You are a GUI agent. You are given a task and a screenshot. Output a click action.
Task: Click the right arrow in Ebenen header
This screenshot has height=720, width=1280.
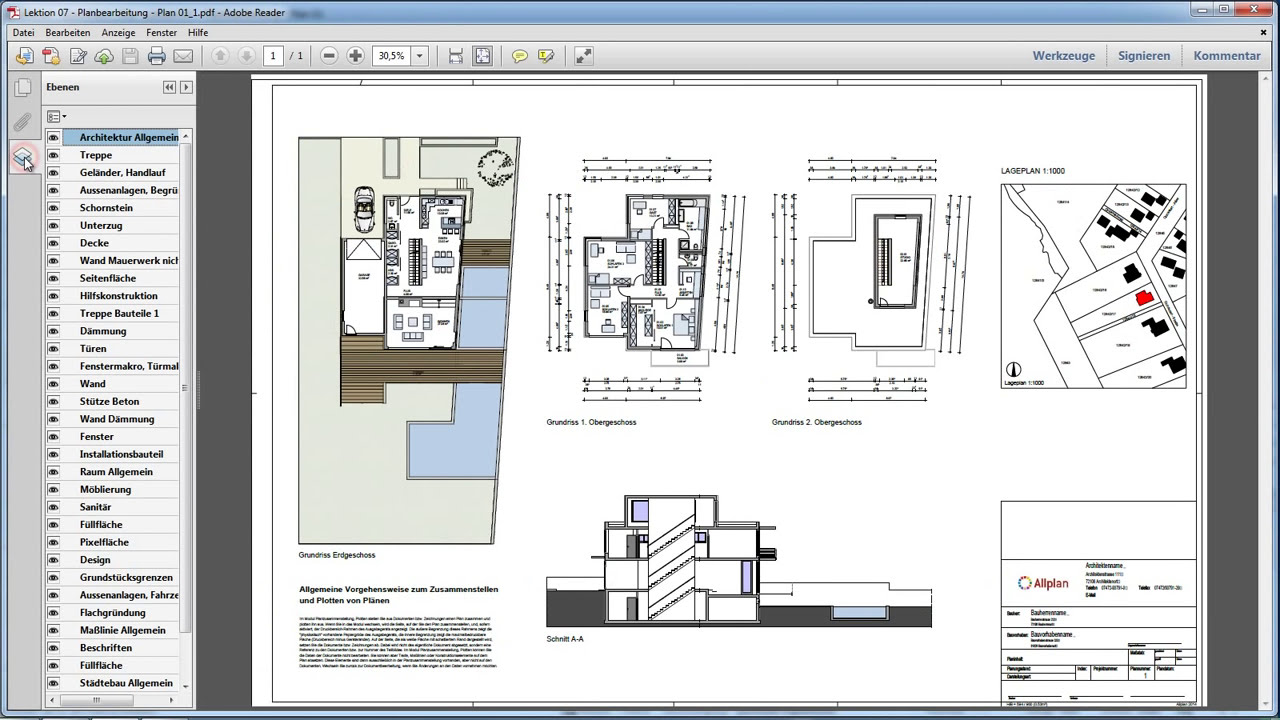(185, 87)
